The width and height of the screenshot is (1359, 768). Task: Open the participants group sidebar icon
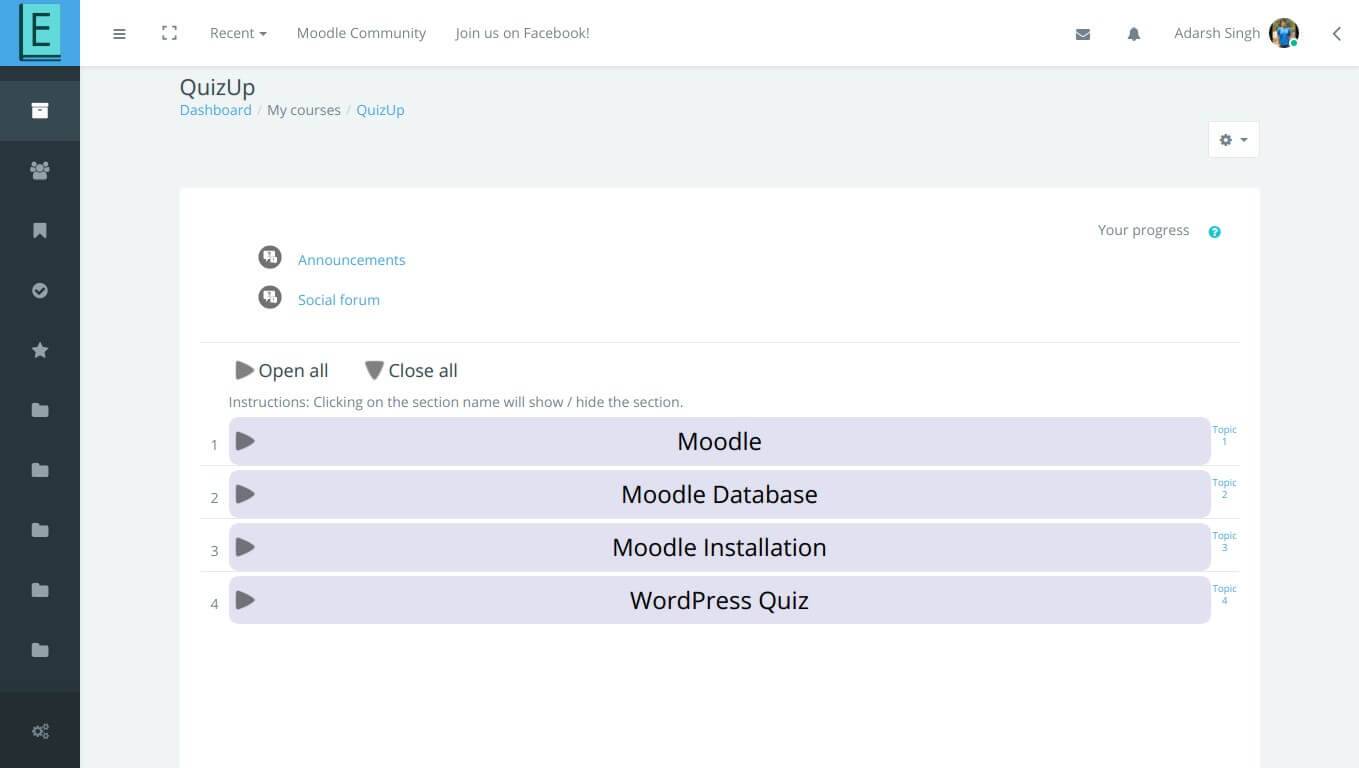[x=40, y=170]
